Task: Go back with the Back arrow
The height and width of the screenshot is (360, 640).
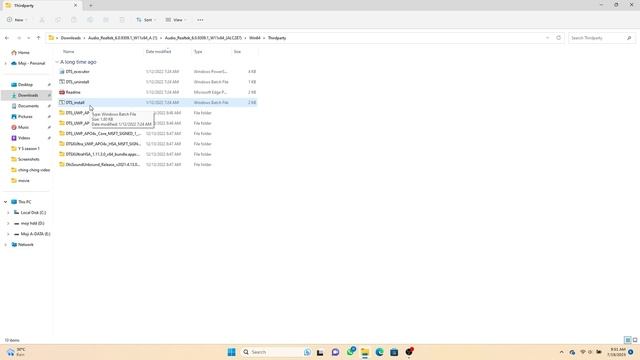Action: (7, 38)
